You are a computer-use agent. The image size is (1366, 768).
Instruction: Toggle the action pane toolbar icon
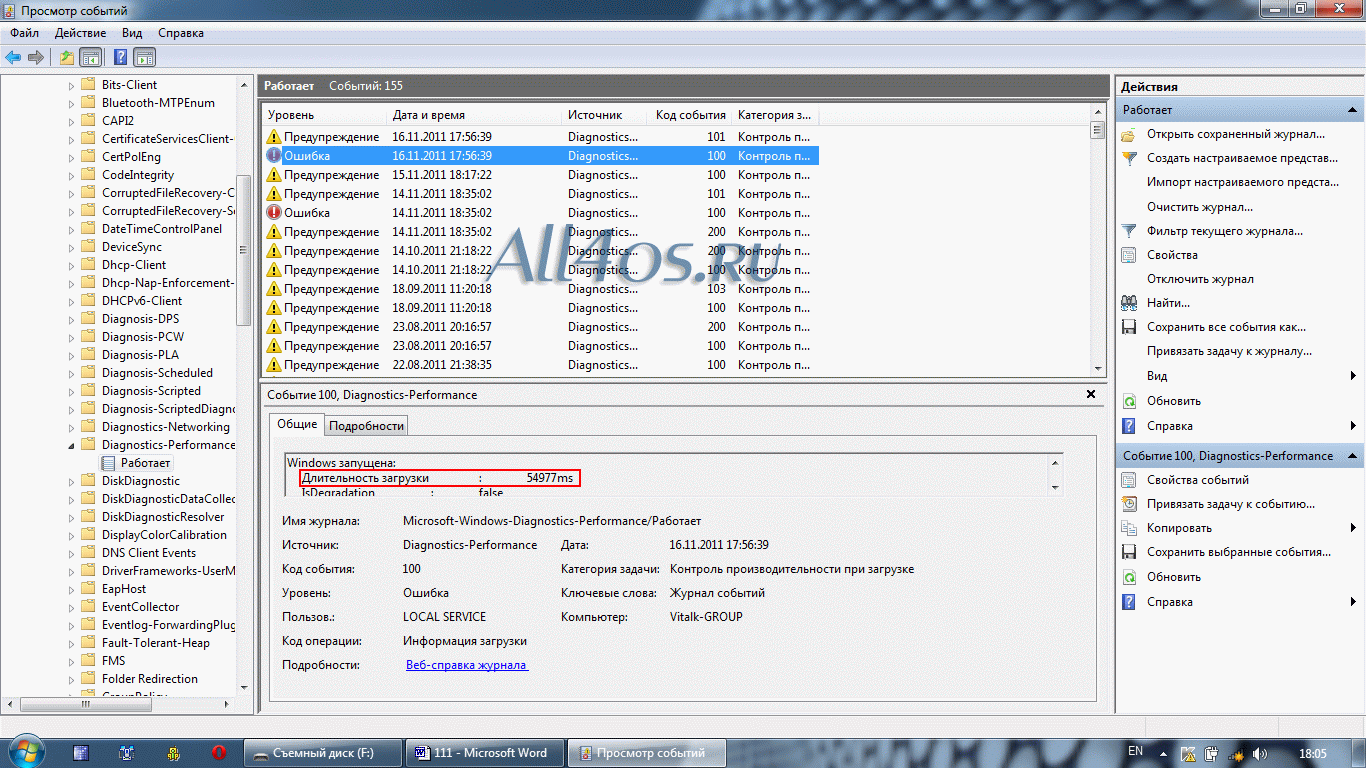pos(145,57)
